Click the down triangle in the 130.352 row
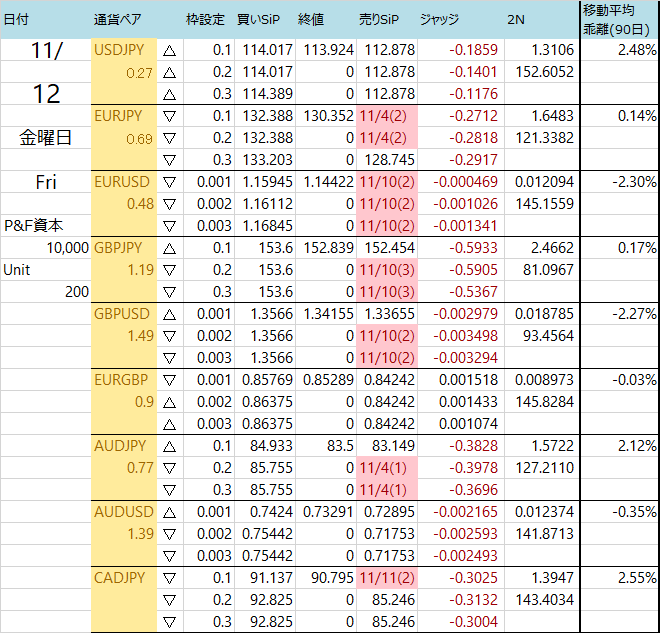660x633 pixels. point(169,116)
